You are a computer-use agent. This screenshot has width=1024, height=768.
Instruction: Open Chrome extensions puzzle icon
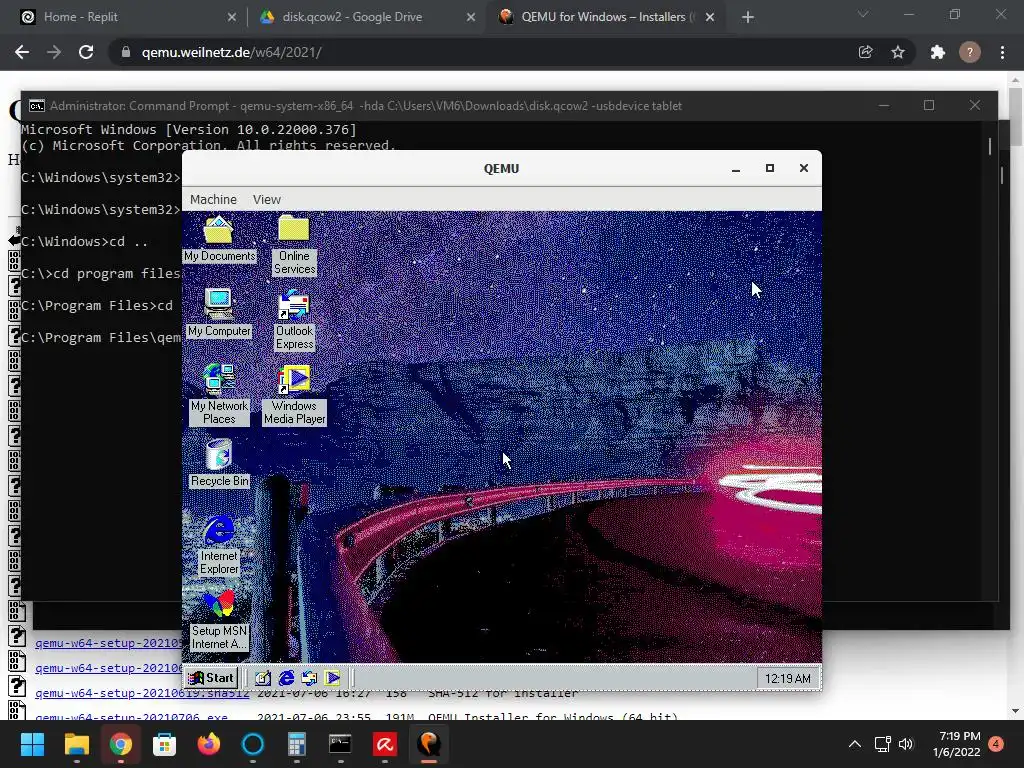[938, 52]
